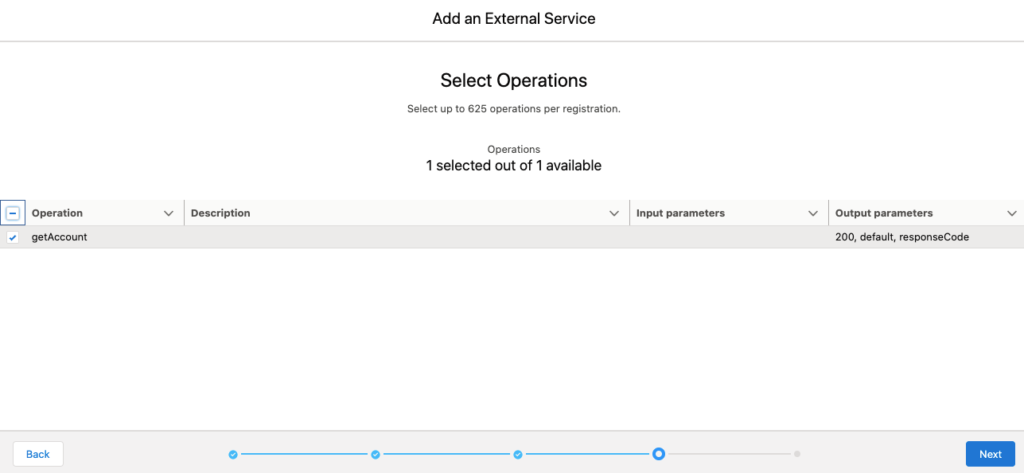Image resolution: width=1024 pixels, height=473 pixels.
Task: Click the 200, default, responseCode output cell
Action: pos(902,238)
